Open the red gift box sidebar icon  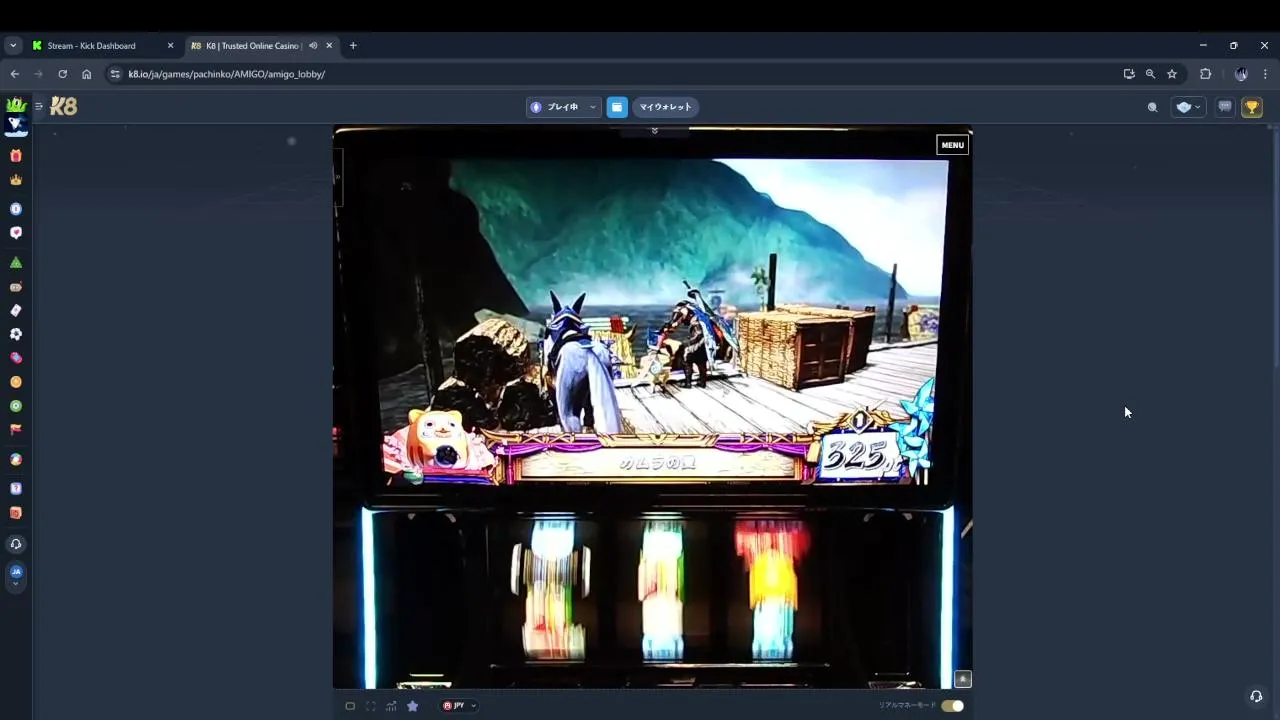pyautogui.click(x=16, y=156)
